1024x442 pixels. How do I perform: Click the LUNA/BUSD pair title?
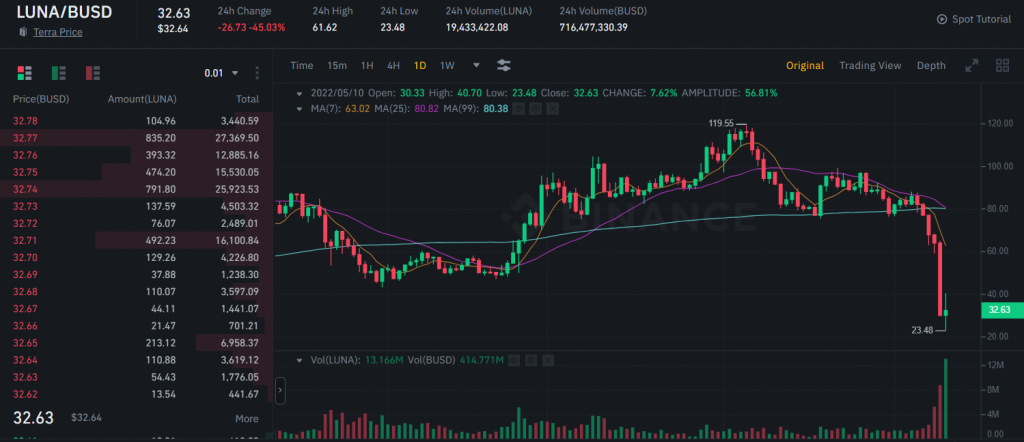(x=64, y=12)
